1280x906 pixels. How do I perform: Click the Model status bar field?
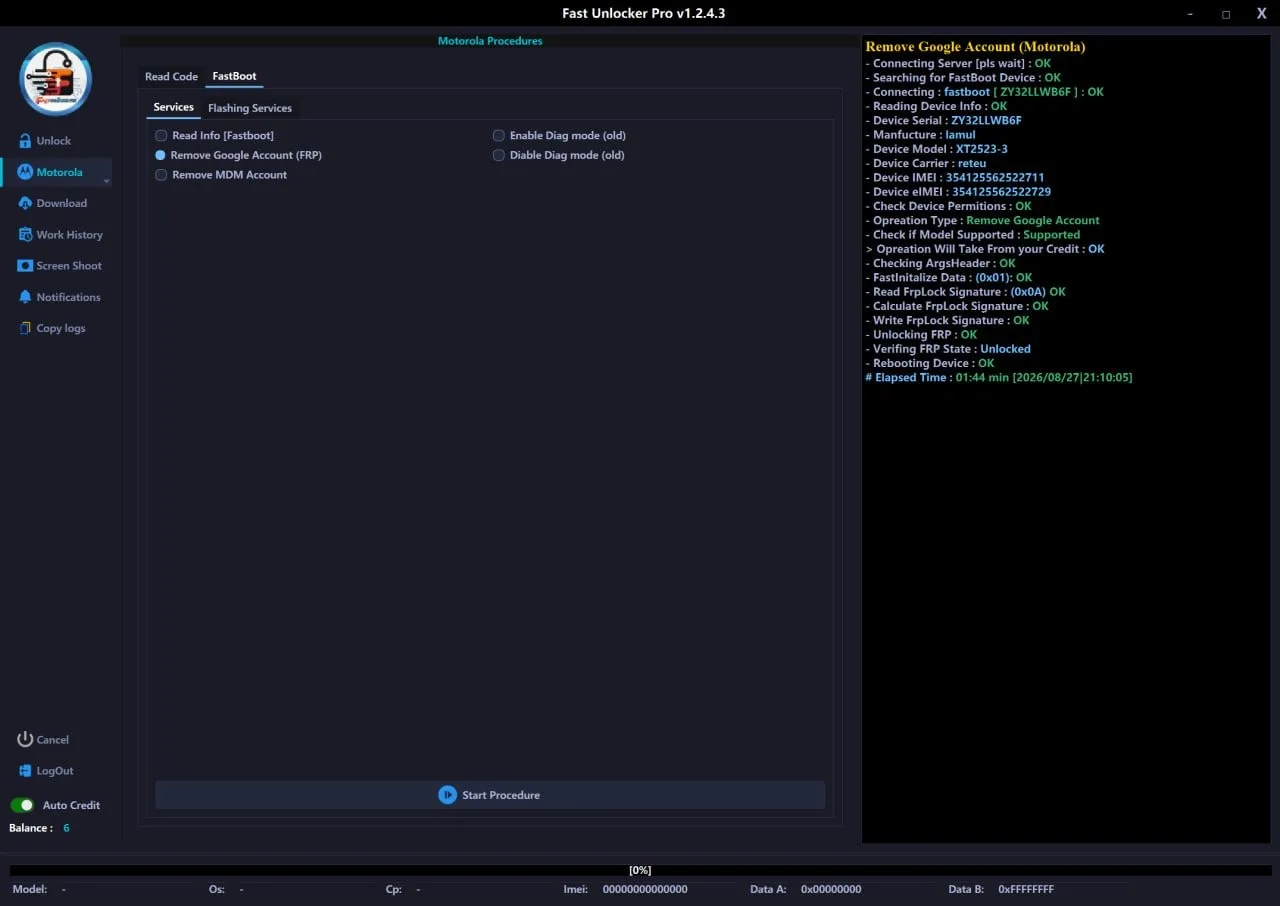pos(39,889)
